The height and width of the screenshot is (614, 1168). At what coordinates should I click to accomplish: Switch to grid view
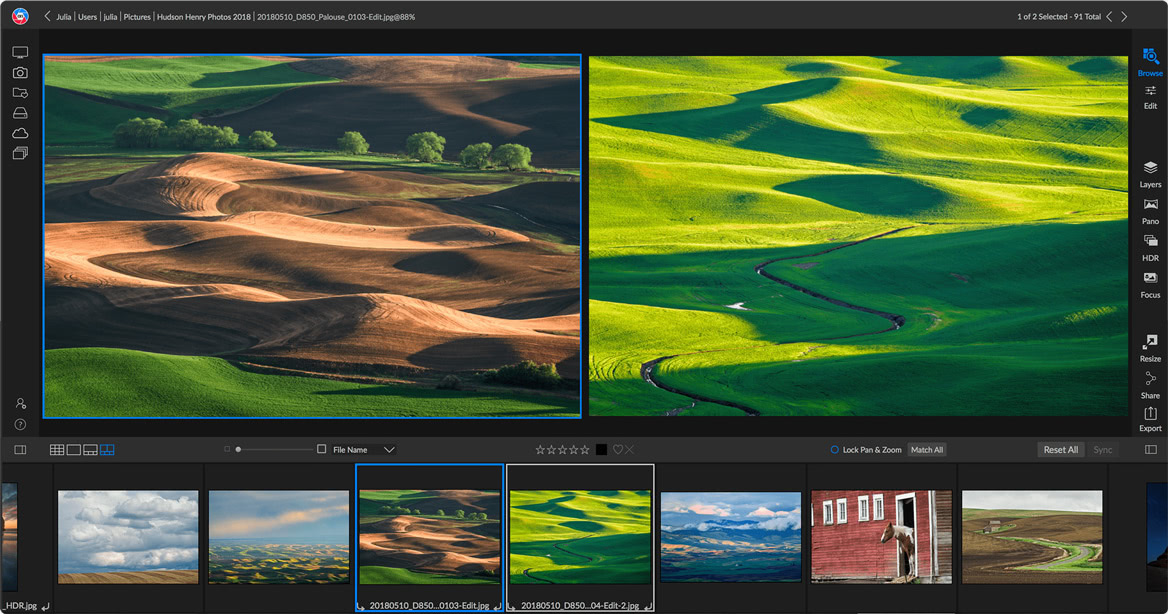click(x=57, y=449)
